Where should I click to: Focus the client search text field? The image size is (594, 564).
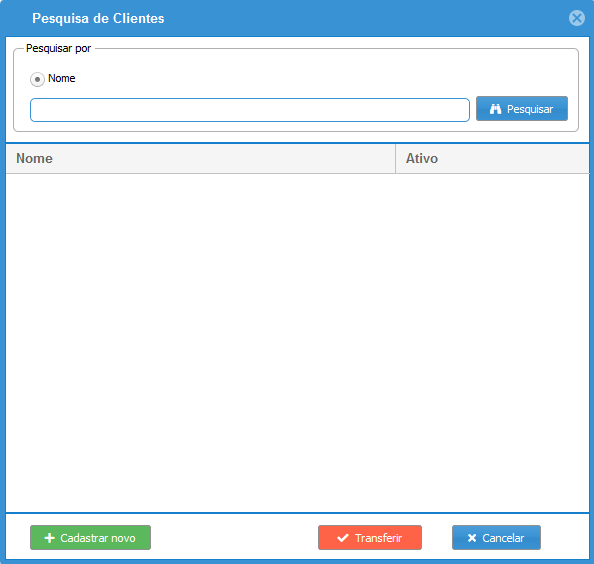(250, 110)
